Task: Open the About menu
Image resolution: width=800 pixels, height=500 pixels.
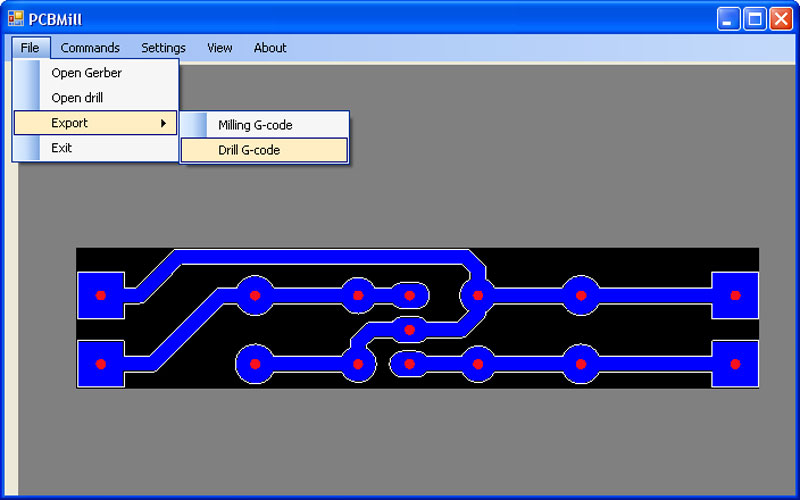Action: click(270, 48)
